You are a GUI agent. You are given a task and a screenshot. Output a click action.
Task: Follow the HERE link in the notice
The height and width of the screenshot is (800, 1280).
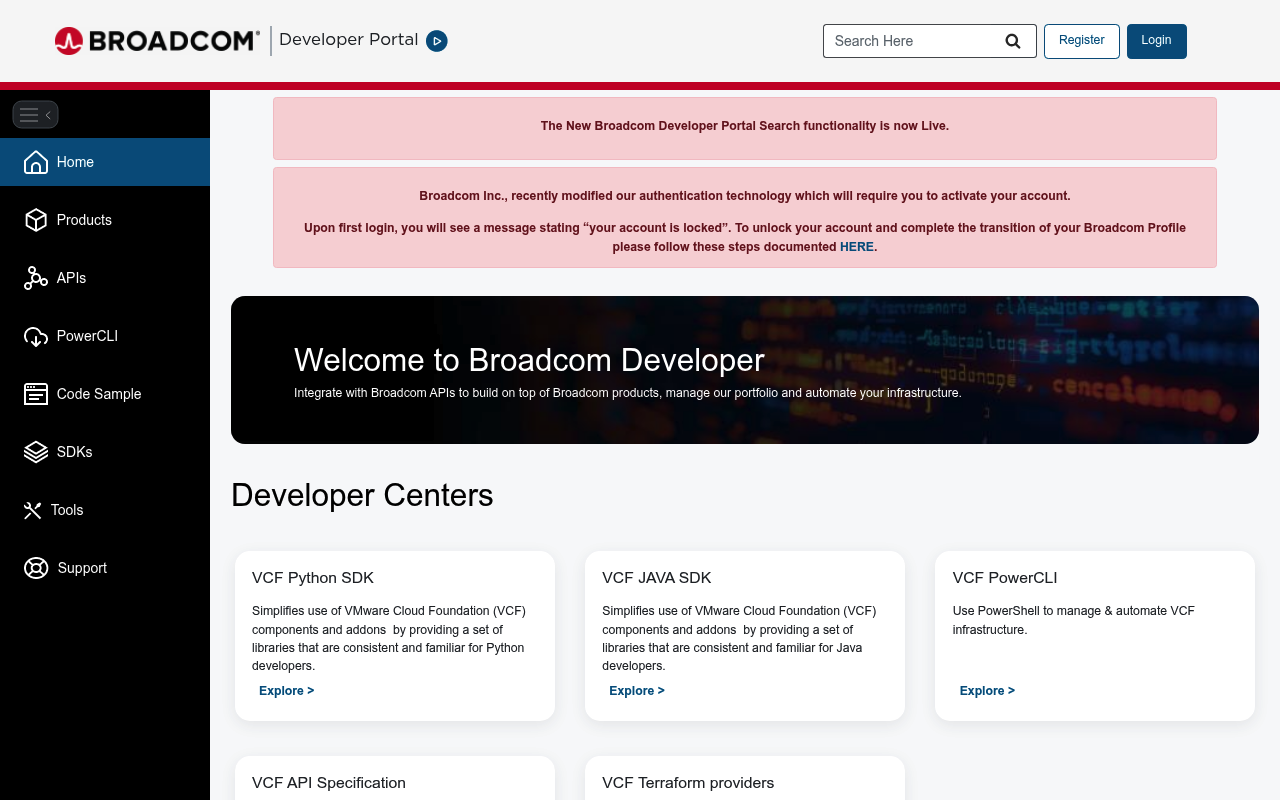[856, 247]
